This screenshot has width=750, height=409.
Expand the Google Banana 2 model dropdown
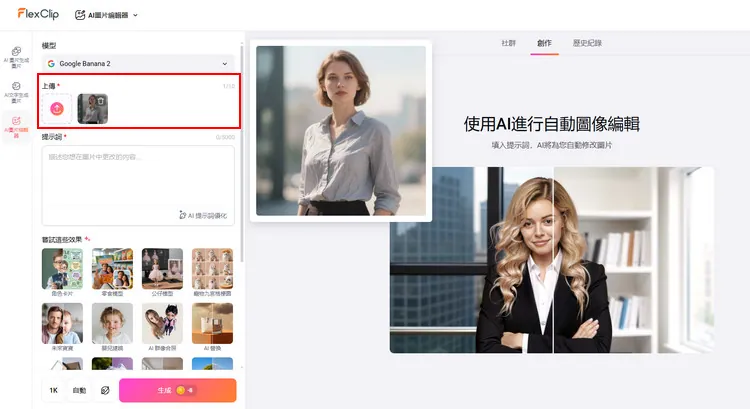click(x=138, y=63)
